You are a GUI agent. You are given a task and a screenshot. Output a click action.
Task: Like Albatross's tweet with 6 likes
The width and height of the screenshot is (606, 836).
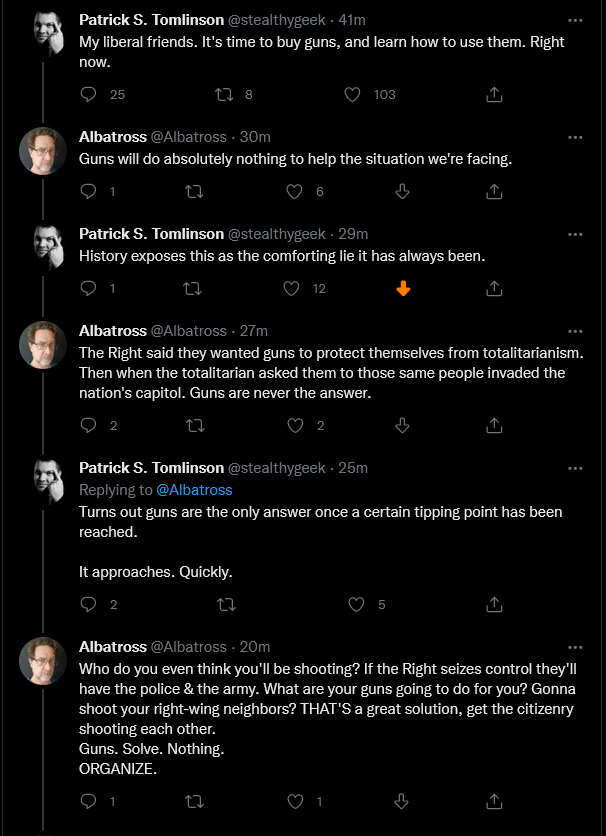pyautogui.click(x=294, y=191)
